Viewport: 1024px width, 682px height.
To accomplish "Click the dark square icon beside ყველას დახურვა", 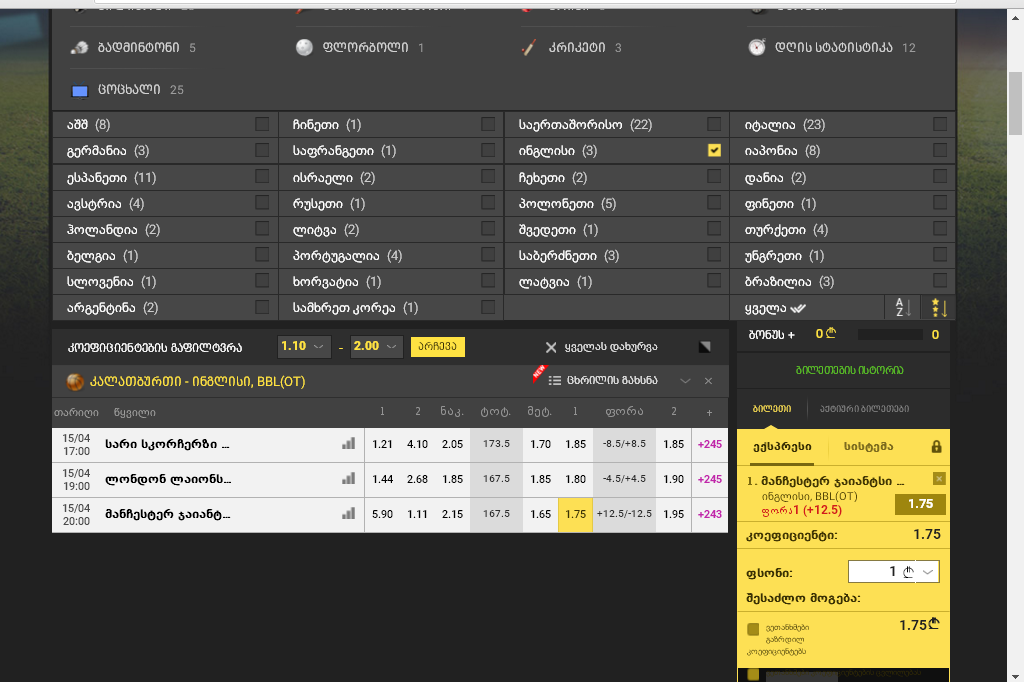I will point(705,347).
